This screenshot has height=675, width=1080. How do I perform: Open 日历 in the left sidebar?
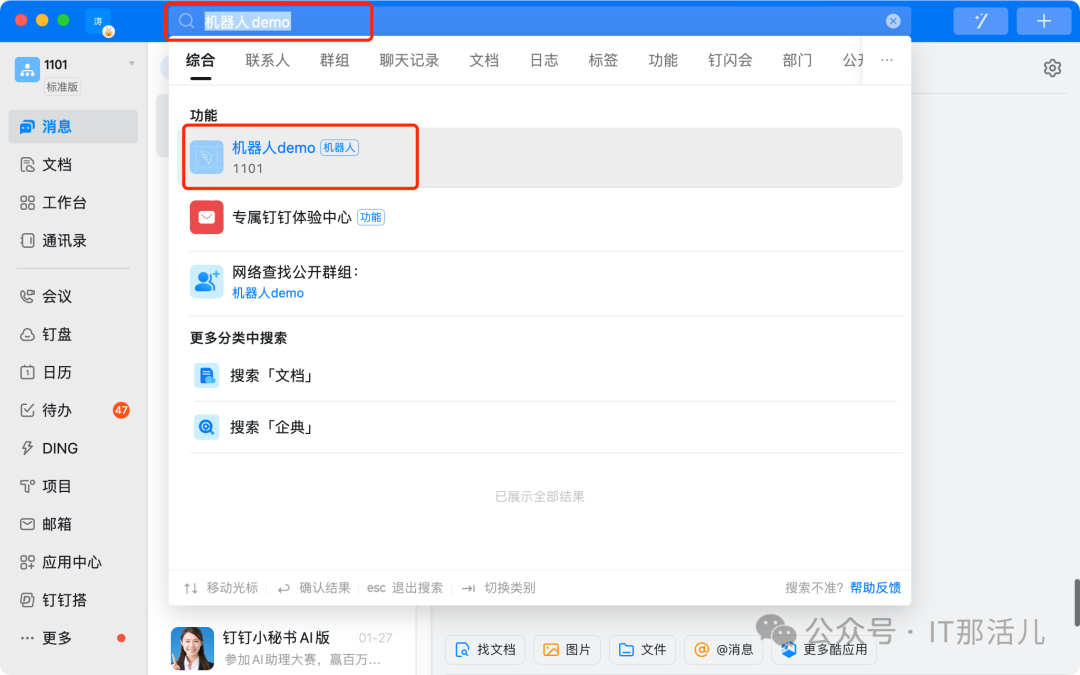click(x=73, y=372)
